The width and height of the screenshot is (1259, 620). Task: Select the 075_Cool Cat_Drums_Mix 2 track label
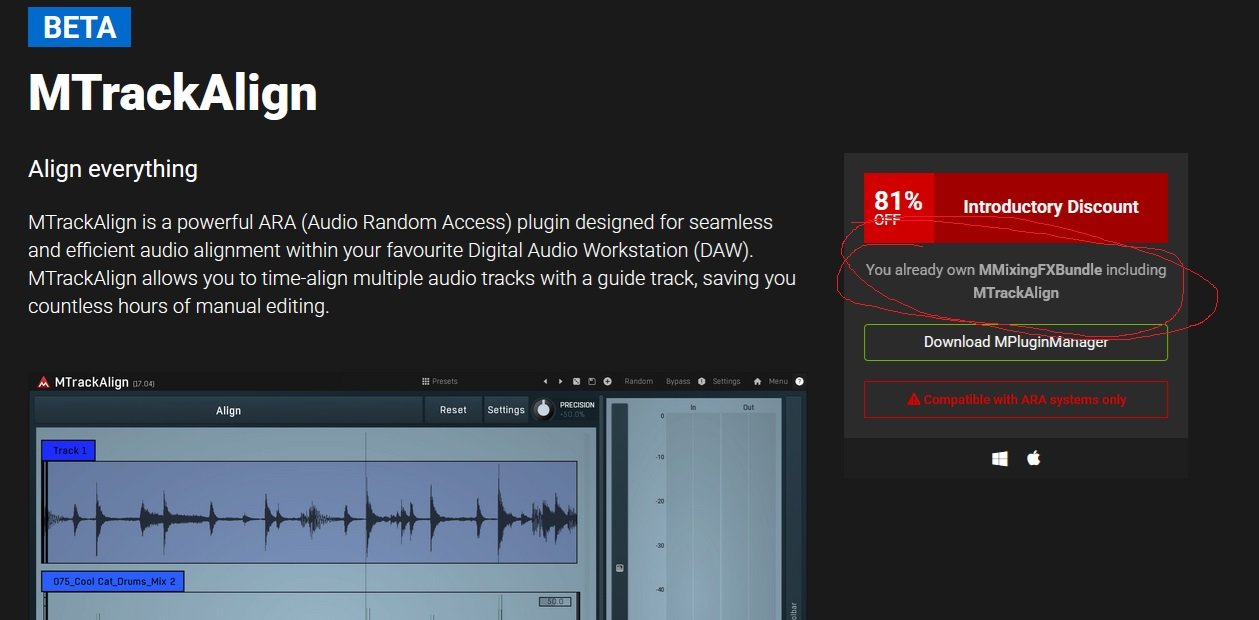tap(113, 581)
